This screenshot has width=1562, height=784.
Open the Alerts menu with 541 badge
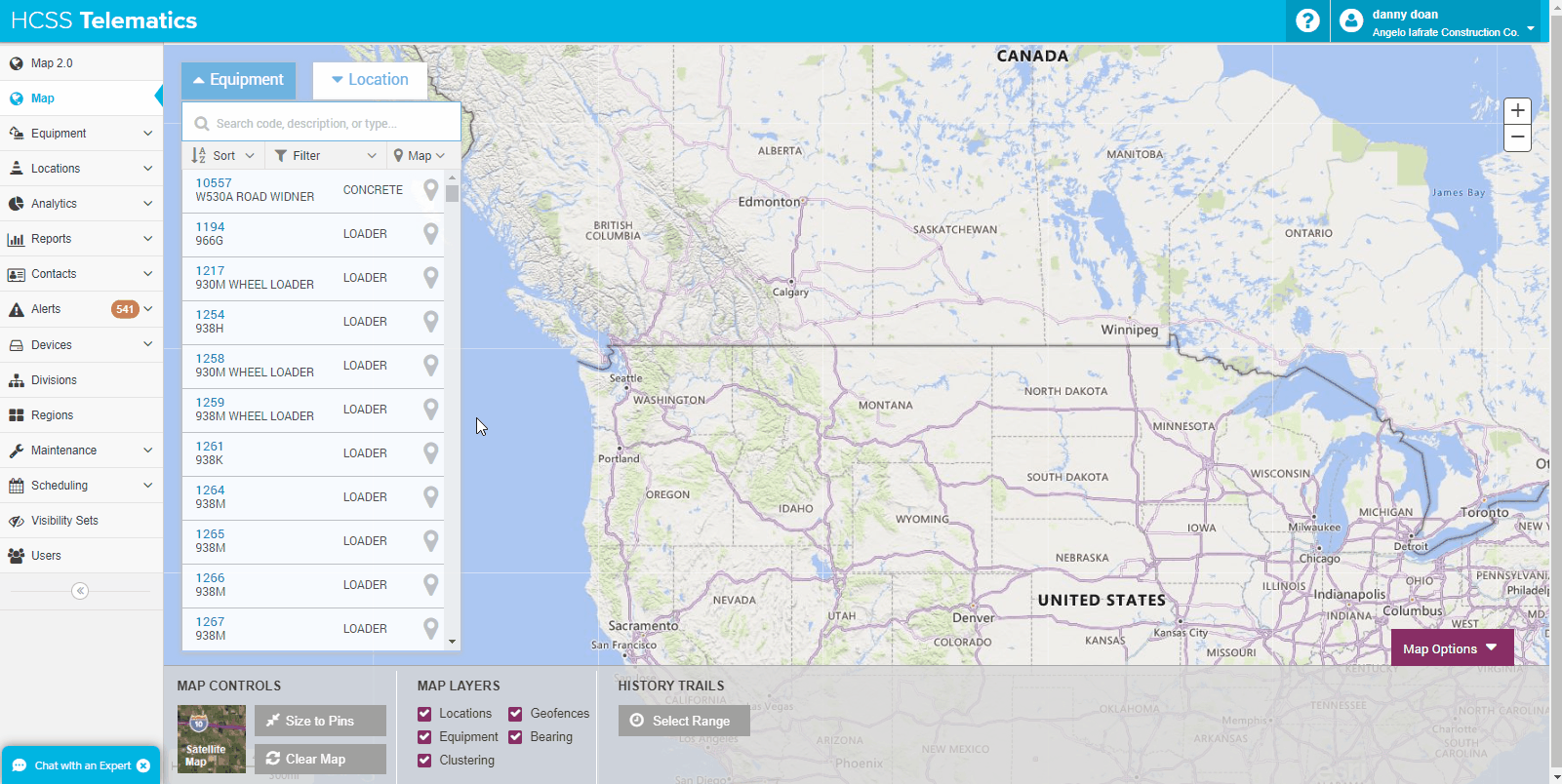click(81, 309)
